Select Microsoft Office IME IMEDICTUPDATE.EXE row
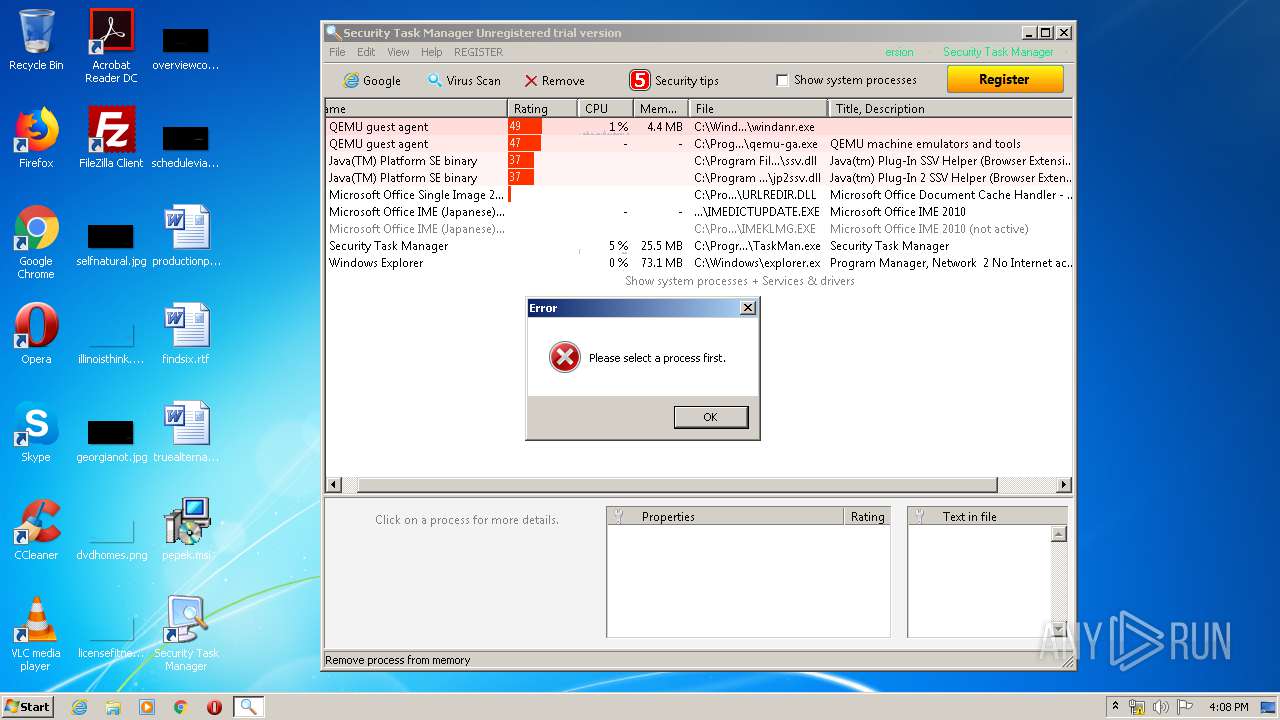This screenshot has height=720, width=1280. tap(699, 212)
